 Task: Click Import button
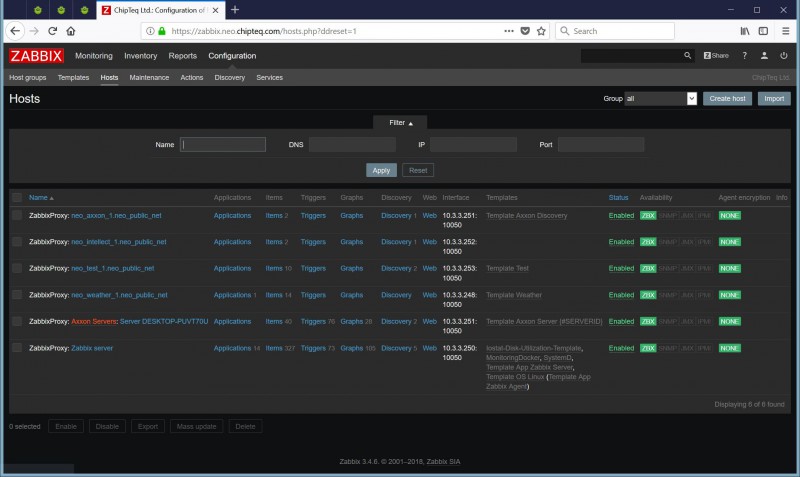774,98
